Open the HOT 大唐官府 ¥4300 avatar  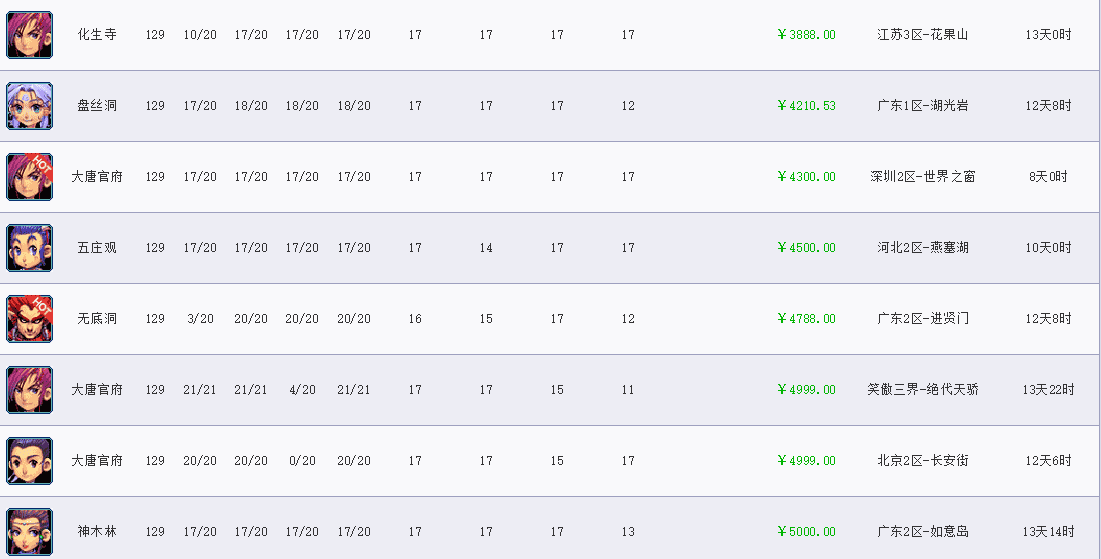point(29,176)
